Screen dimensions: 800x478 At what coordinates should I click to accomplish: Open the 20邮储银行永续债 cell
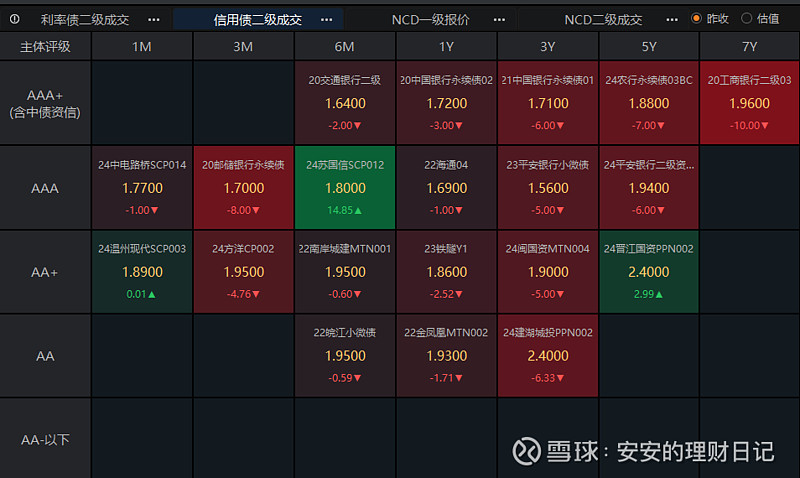243,188
